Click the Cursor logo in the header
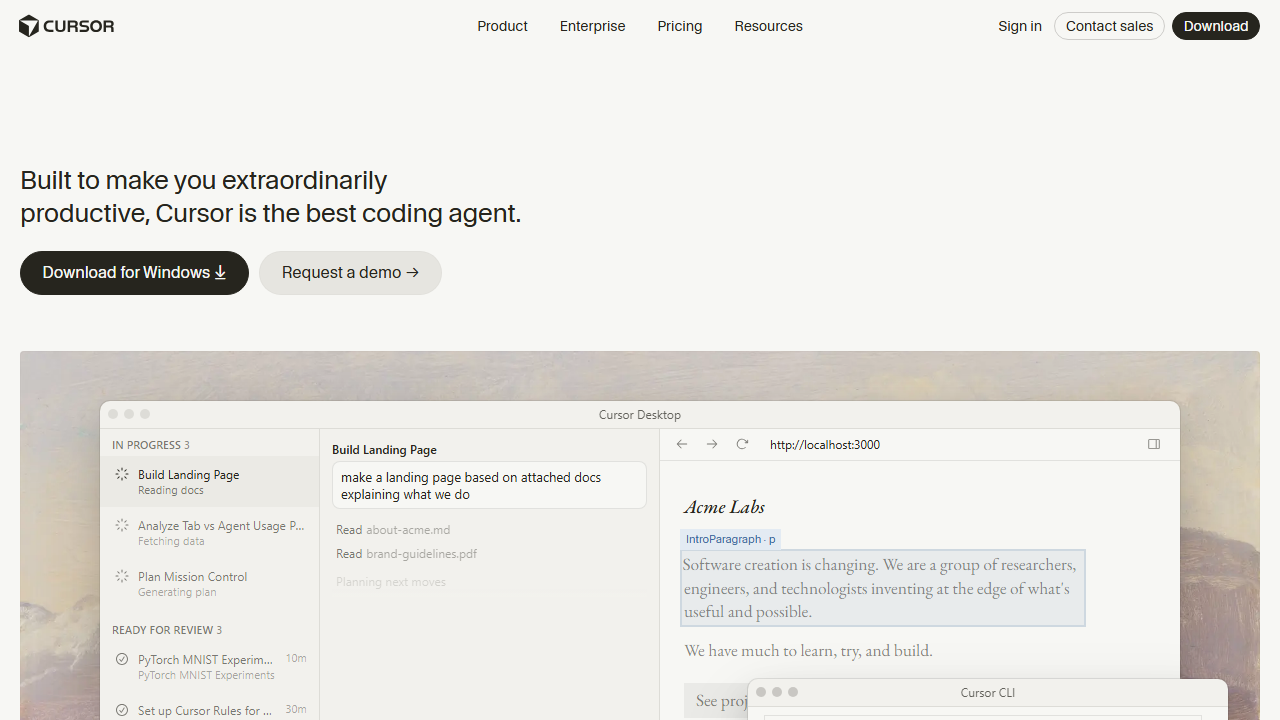 67,26
